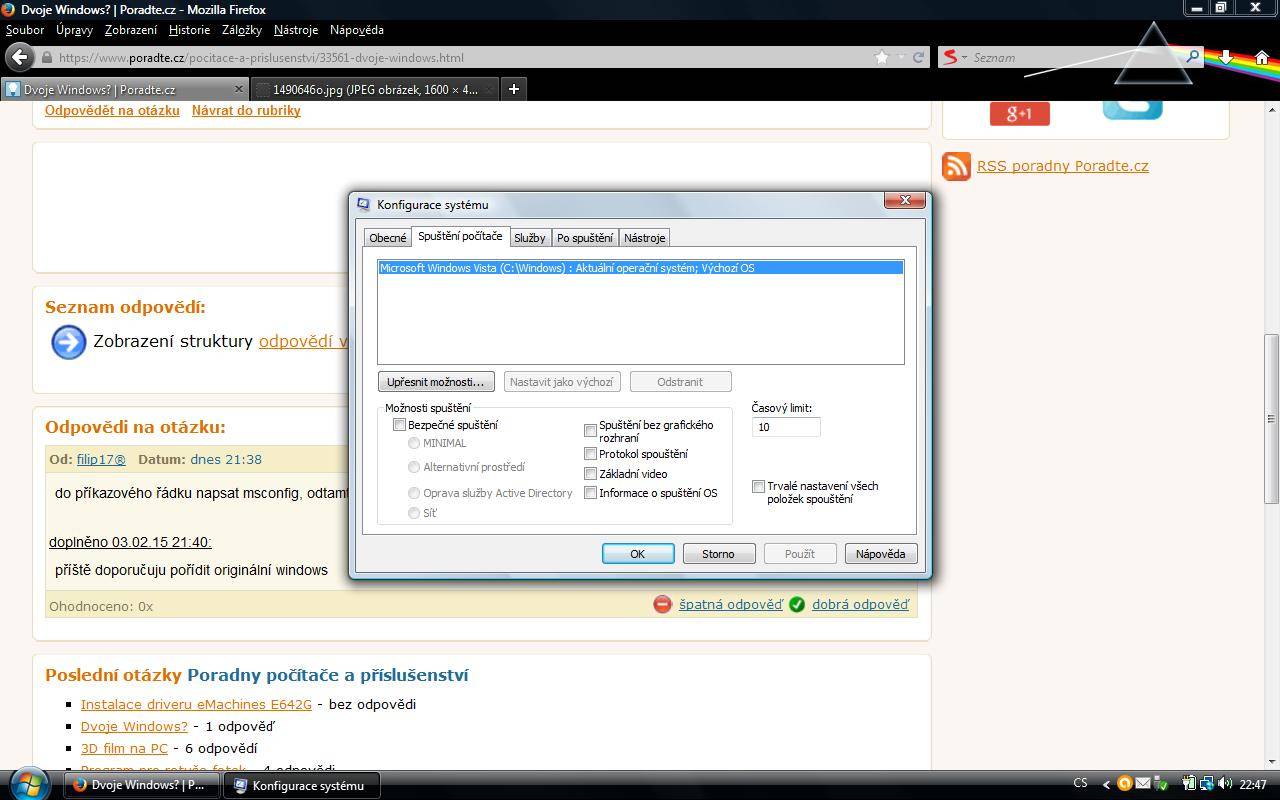Select the MINIMAL radio button

pyautogui.click(x=413, y=443)
